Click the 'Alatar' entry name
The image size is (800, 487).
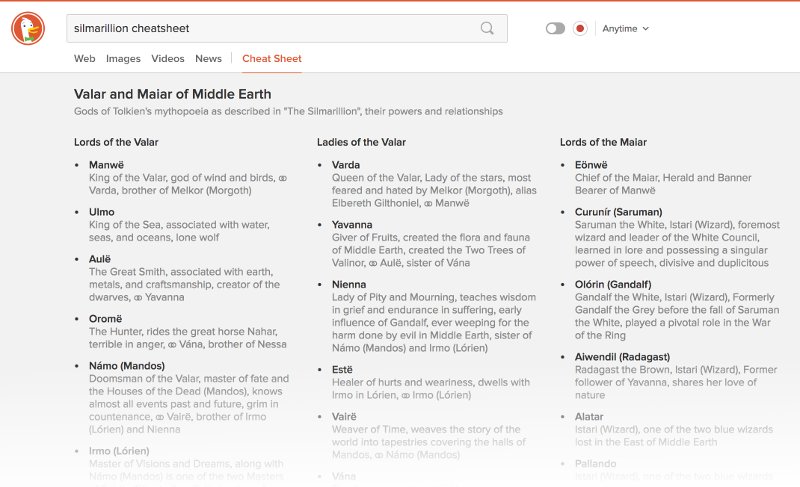pyautogui.click(x=589, y=417)
